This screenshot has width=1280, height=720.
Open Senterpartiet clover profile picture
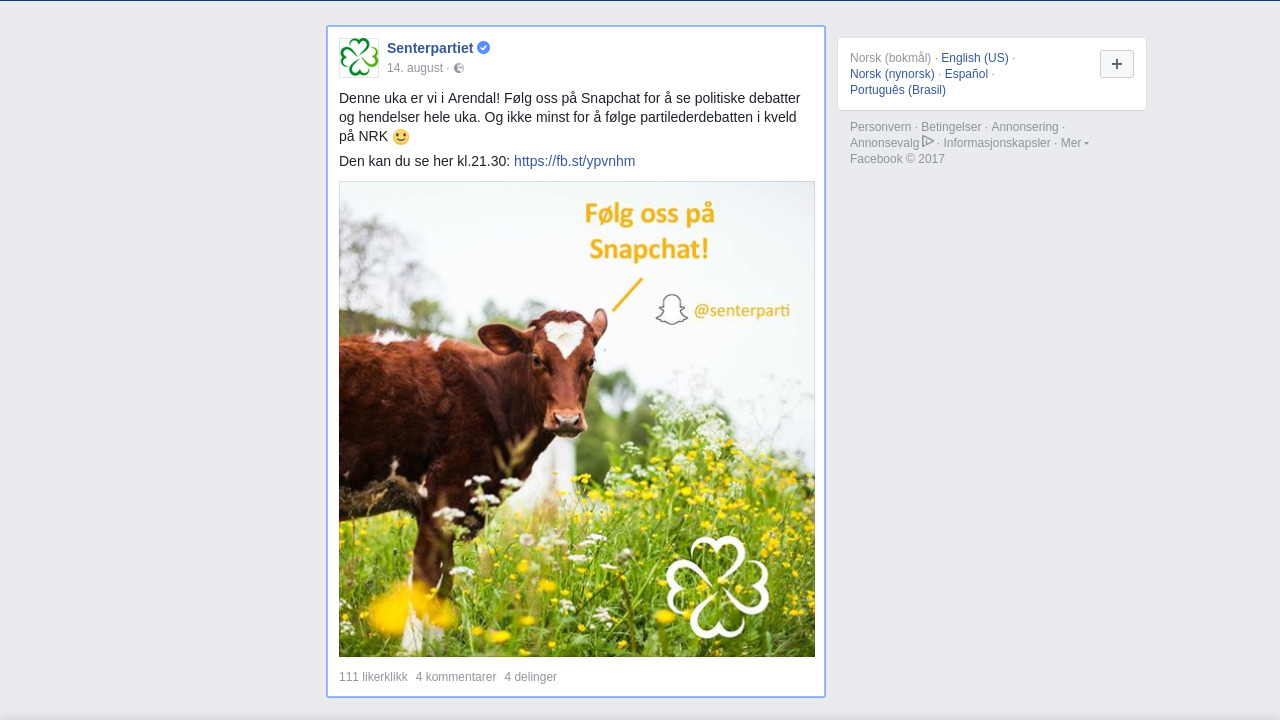359,58
